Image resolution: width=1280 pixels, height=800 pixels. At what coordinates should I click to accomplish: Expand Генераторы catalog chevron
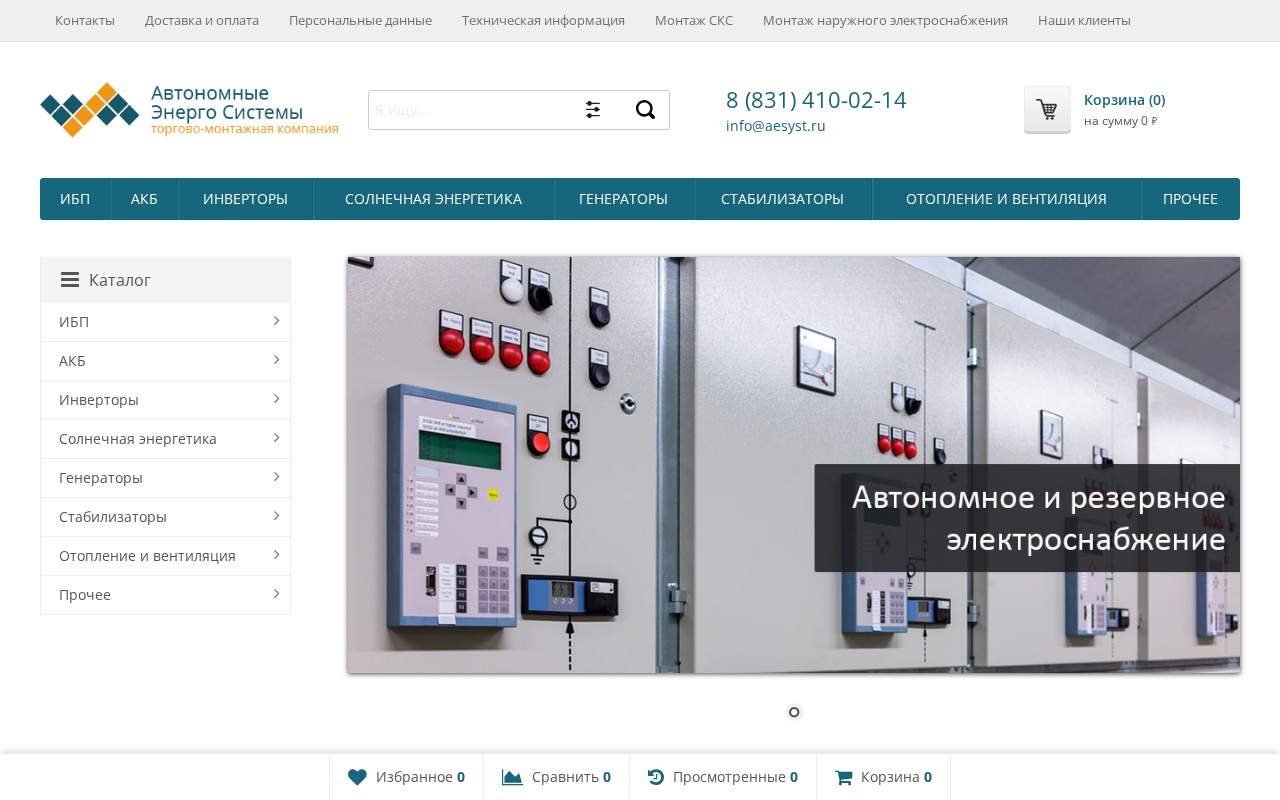[276, 477]
